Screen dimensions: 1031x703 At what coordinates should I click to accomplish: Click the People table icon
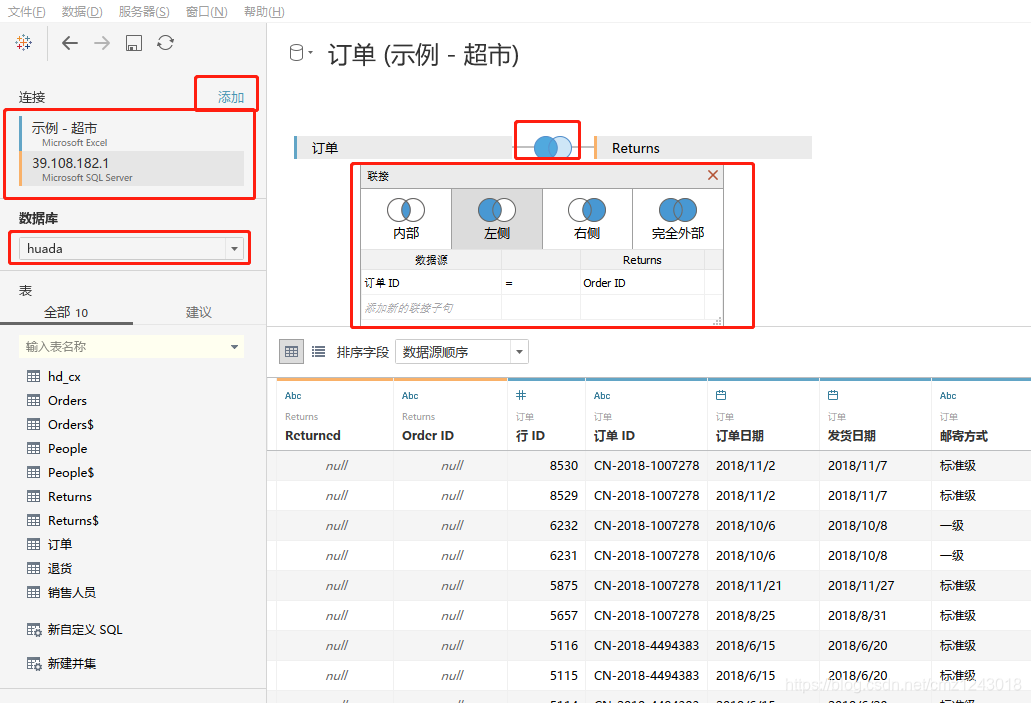pos(34,448)
